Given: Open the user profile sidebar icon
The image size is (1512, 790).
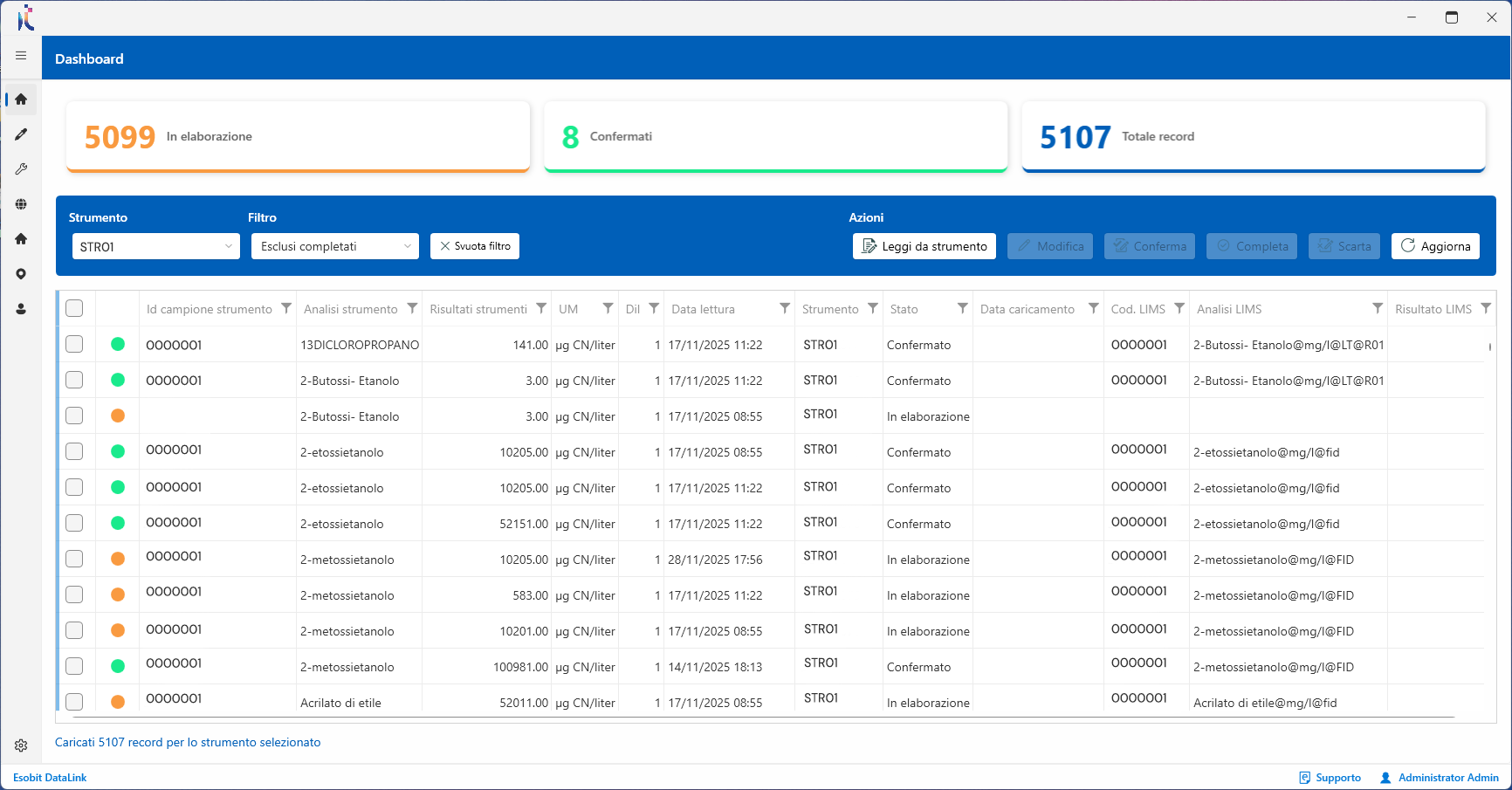Looking at the screenshot, I should pos(21,309).
